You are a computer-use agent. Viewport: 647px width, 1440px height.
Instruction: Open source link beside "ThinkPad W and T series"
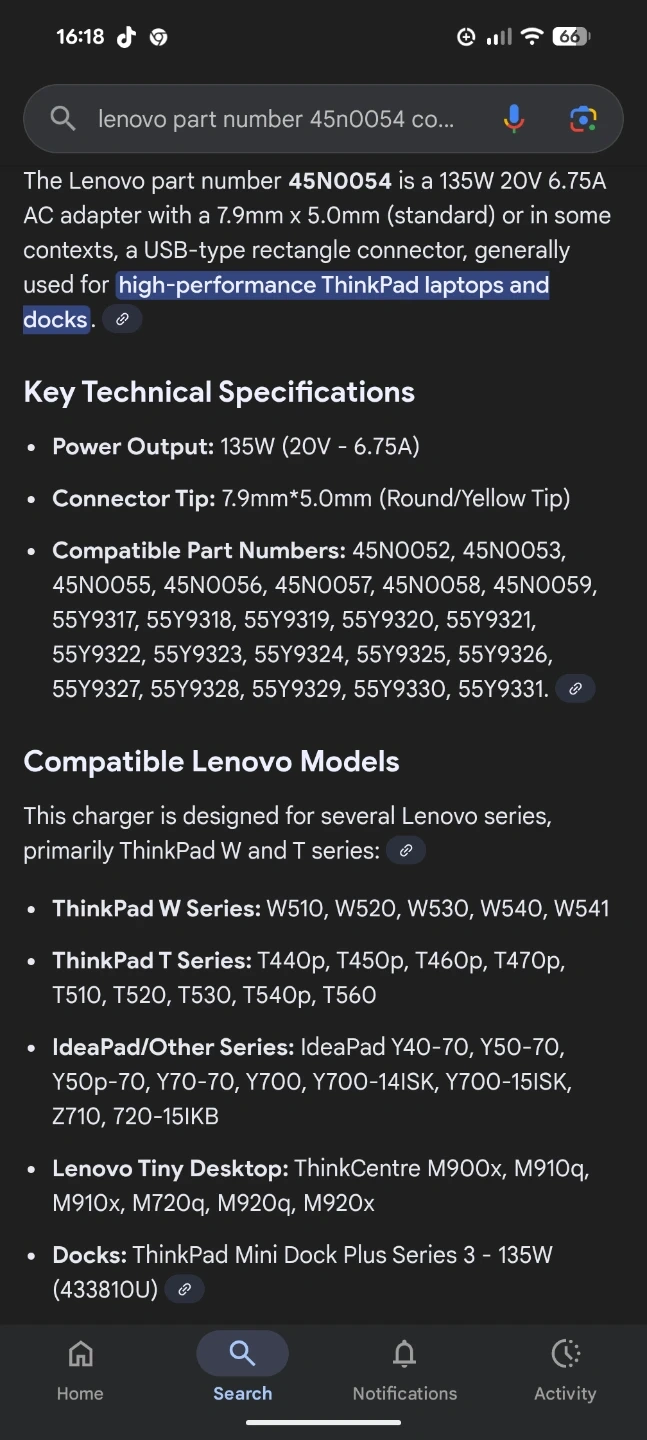pyautogui.click(x=406, y=851)
